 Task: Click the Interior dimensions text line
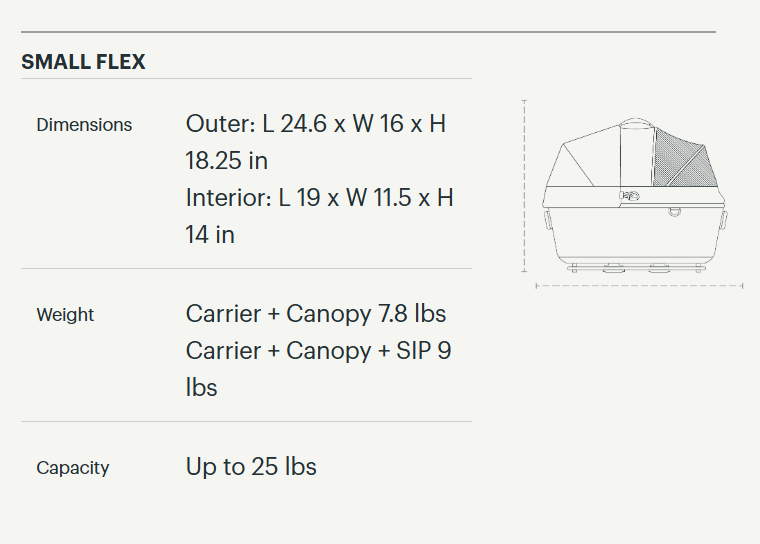coord(320,198)
